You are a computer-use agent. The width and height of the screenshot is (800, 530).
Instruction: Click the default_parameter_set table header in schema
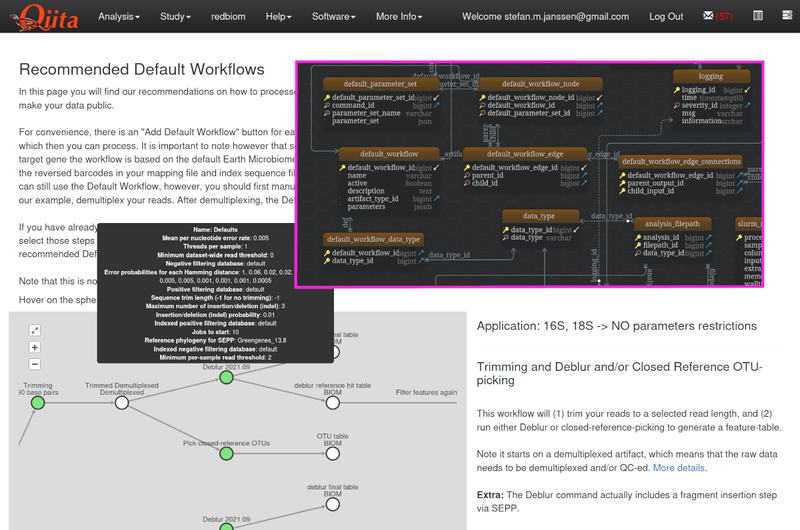pyautogui.click(x=380, y=84)
